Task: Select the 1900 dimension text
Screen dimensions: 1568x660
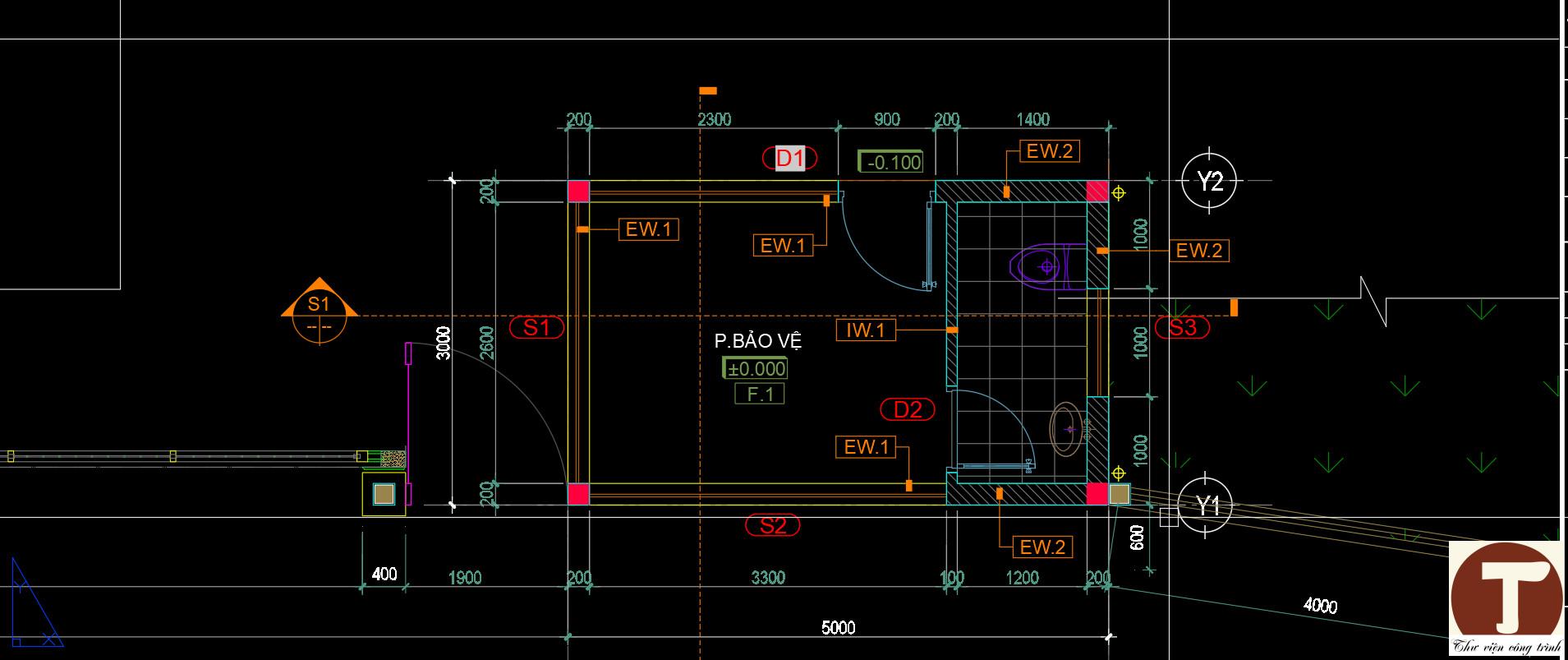Action: [464, 578]
